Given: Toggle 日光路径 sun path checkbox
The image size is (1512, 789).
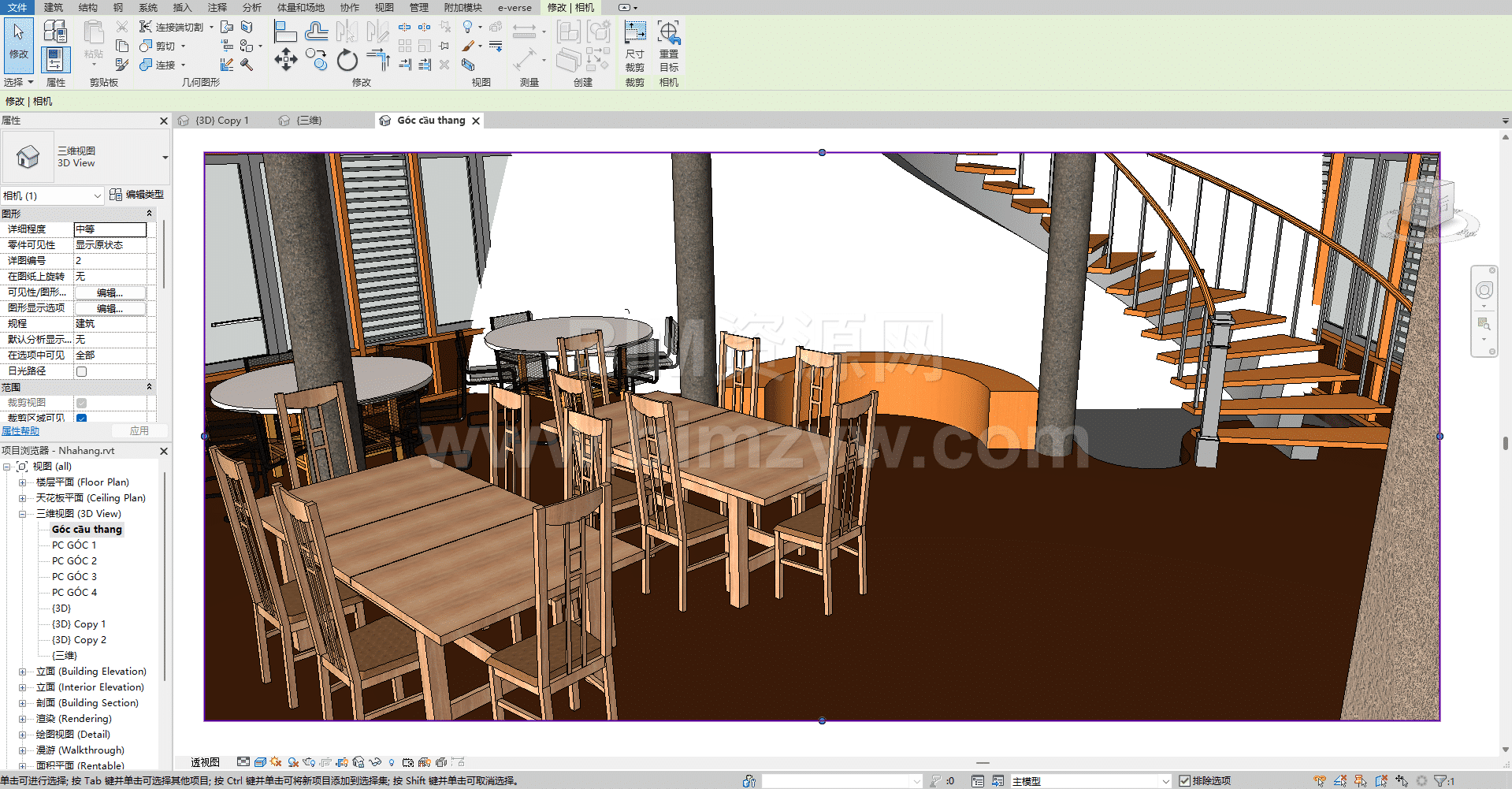Looking at the screenshot, I should pos(81,371).
